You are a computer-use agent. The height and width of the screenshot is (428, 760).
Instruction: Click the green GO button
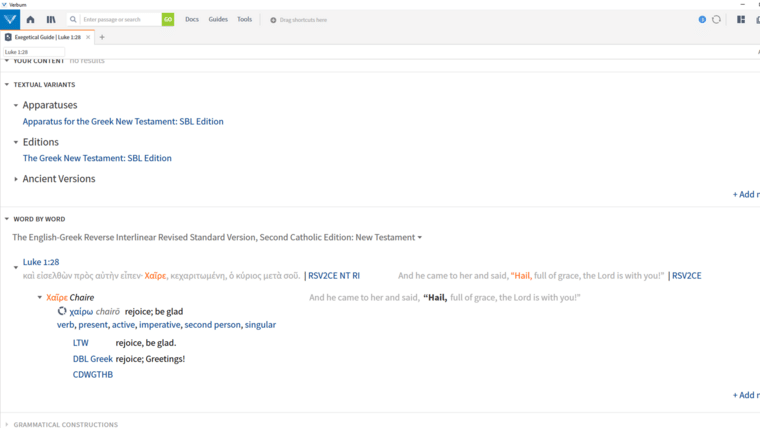tap(168, 20)
